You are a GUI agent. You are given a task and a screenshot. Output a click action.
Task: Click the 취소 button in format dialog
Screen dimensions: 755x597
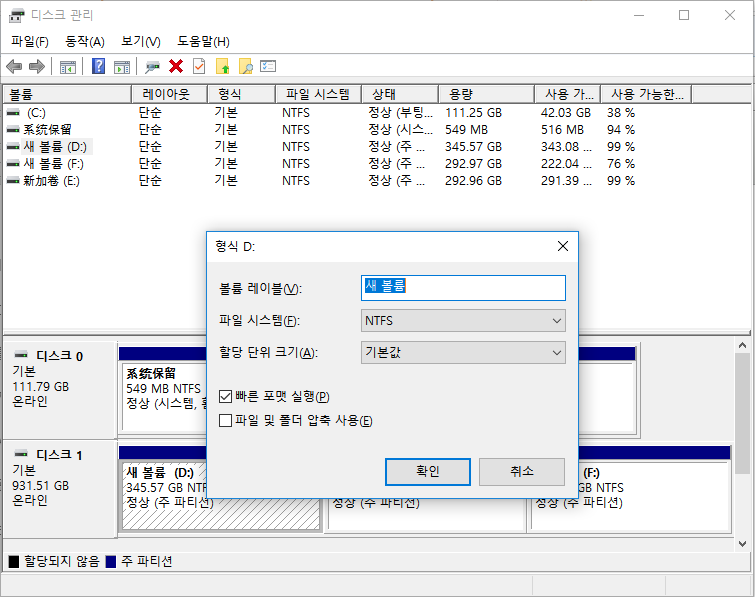click(x=522, y=471)
